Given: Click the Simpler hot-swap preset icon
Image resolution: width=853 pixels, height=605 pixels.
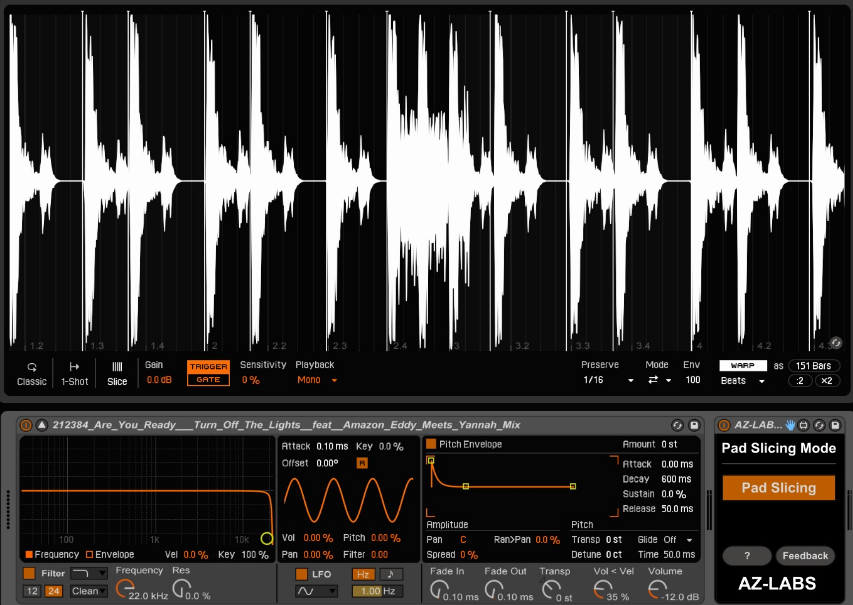Looking at the screenshot, I should 677,425.
